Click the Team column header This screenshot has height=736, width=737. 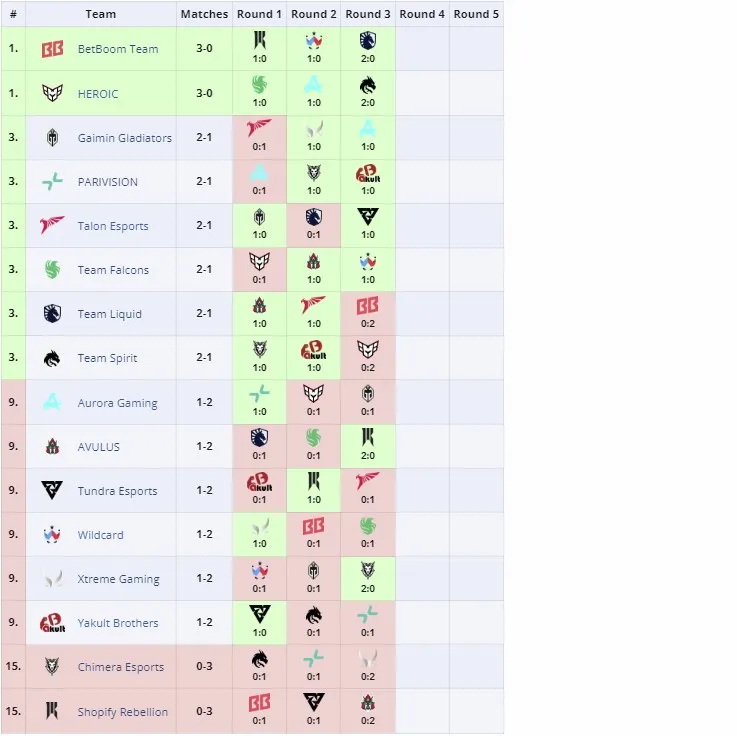[x=101, y=14]
